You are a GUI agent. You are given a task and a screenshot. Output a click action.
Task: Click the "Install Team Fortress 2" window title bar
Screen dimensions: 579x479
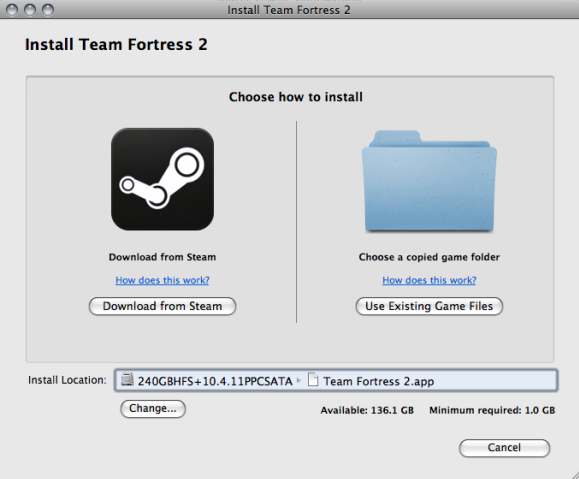(x=289, y=10)
